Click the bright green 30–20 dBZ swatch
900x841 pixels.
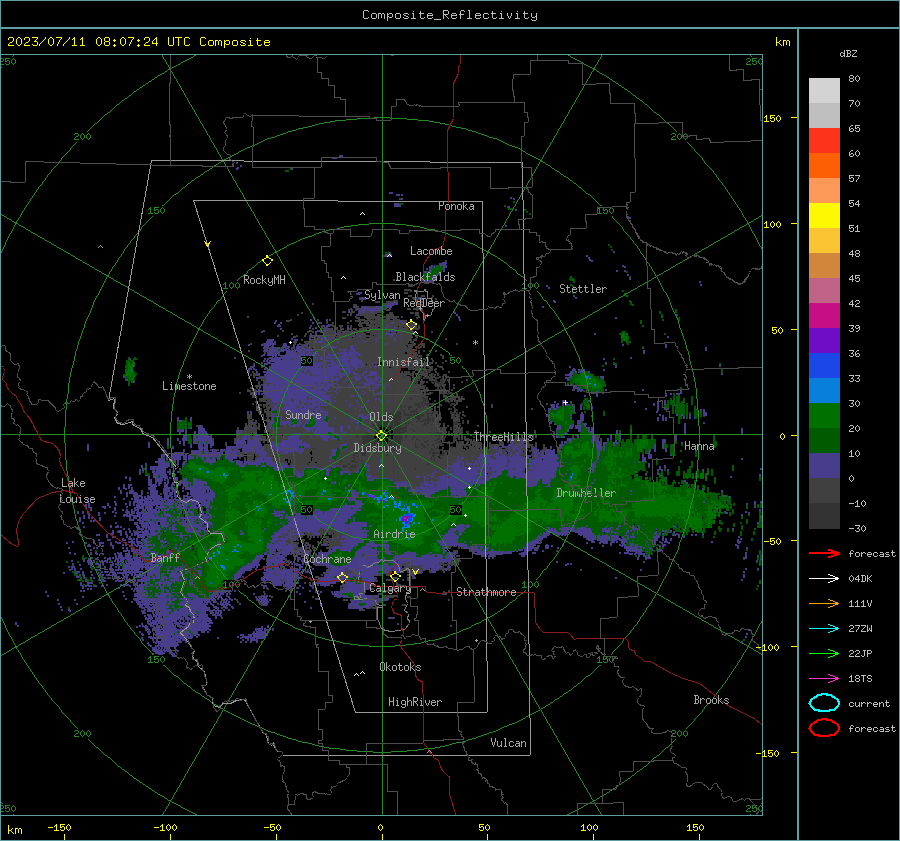(824, 416)
